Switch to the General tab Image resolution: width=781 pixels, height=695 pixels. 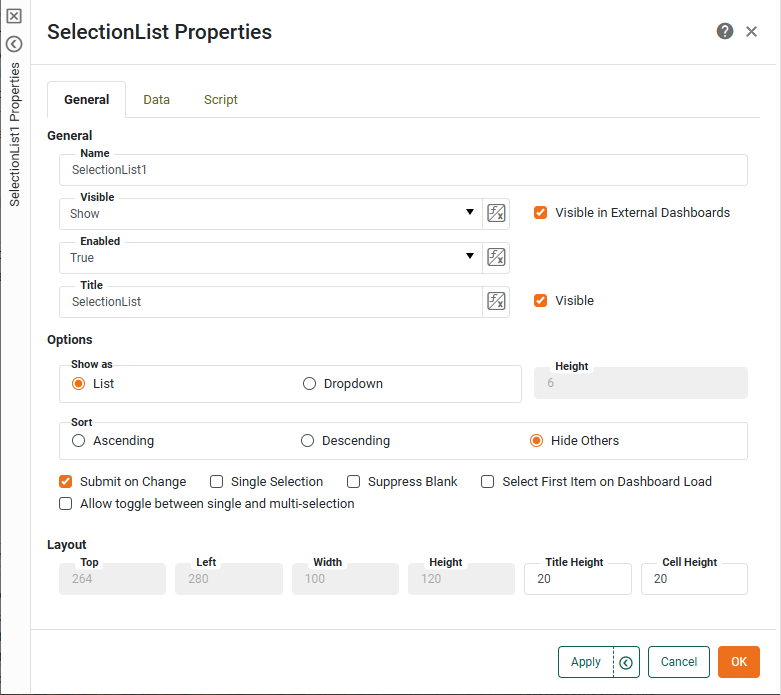click(87, 100)
